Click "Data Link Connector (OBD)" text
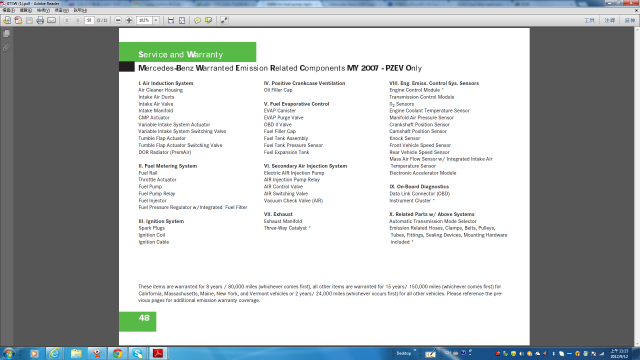The height and width of the screenshot is (360, 640). pos(420,193)
